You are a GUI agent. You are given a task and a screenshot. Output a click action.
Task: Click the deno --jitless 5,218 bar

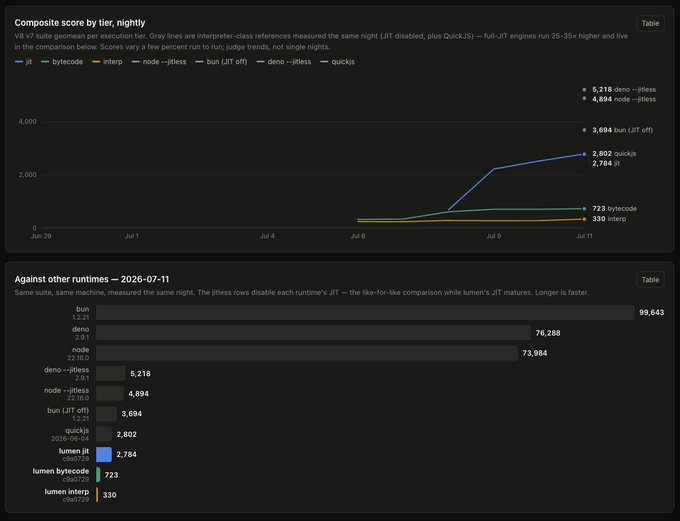[x=111, y=374]
